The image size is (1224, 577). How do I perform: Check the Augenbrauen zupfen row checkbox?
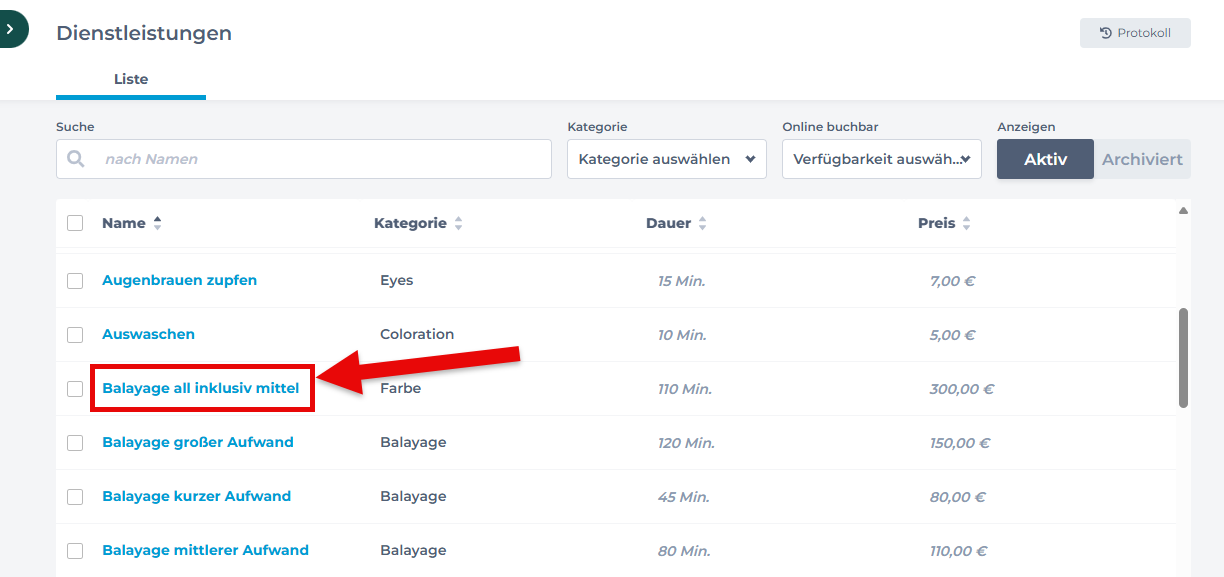coord(75,281)
